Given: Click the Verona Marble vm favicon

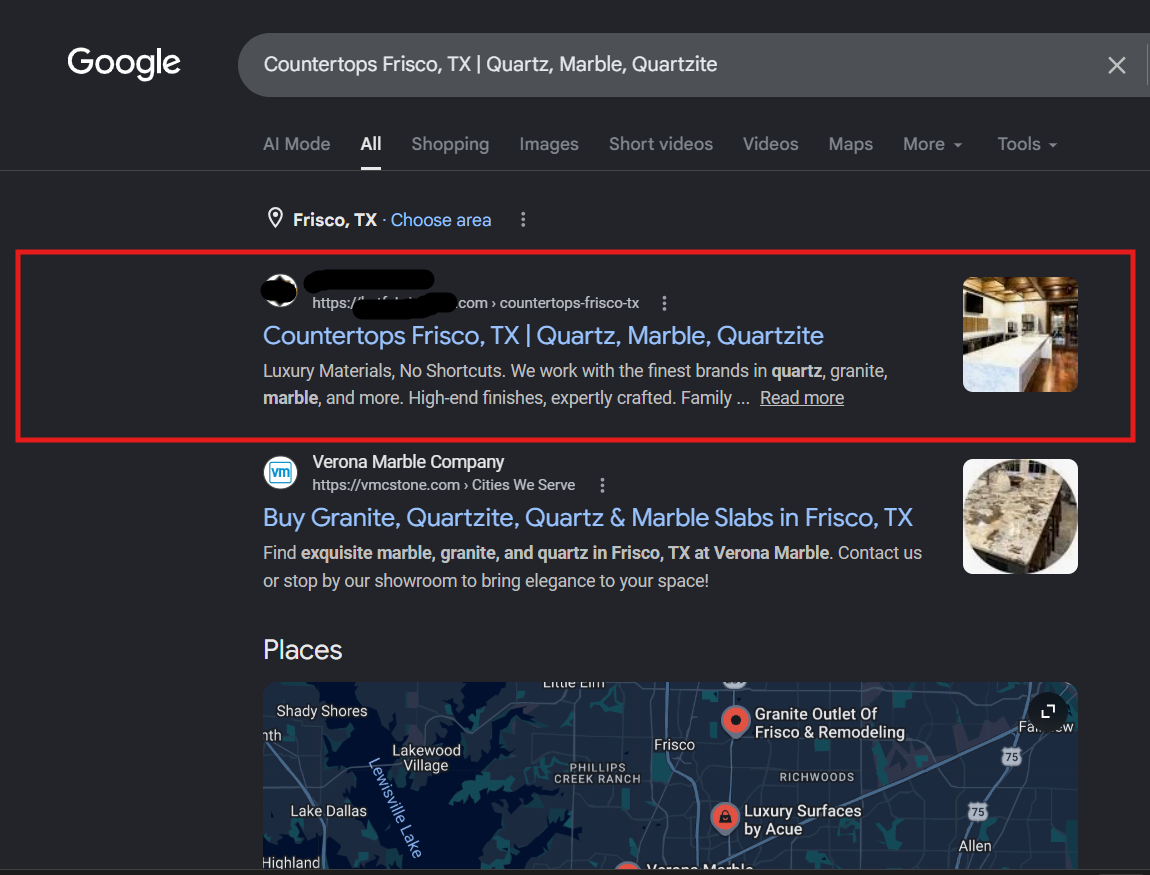Looking at the screenshot, I should tap(280, 472).
